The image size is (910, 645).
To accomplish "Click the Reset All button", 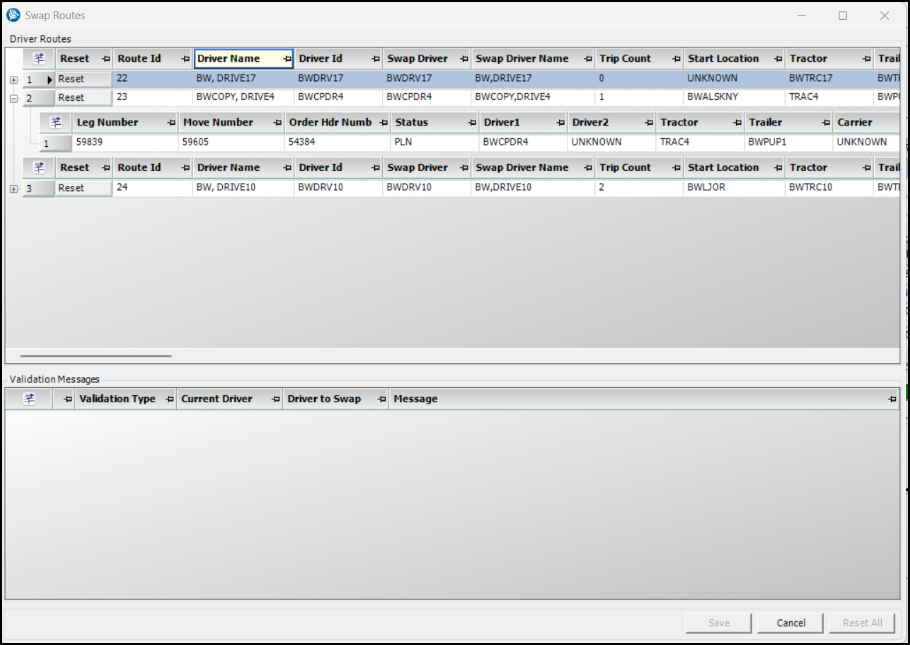I will pos(862,622).
